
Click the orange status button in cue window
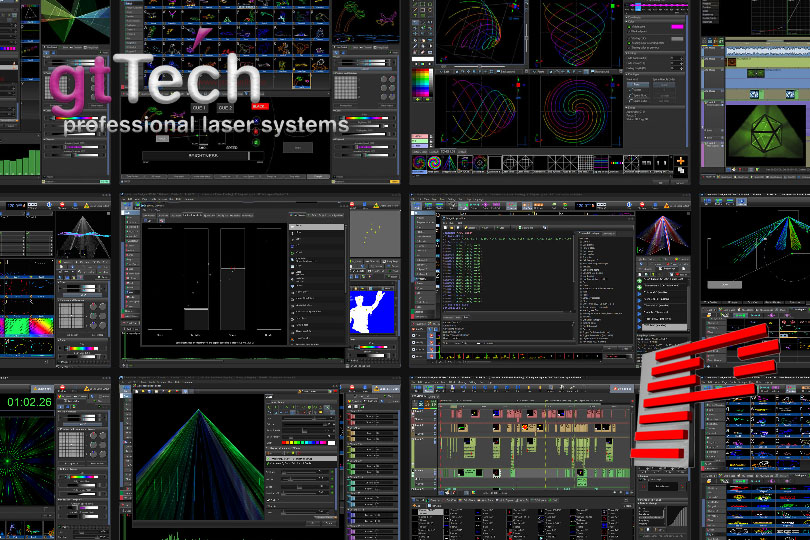click(395, 181)
